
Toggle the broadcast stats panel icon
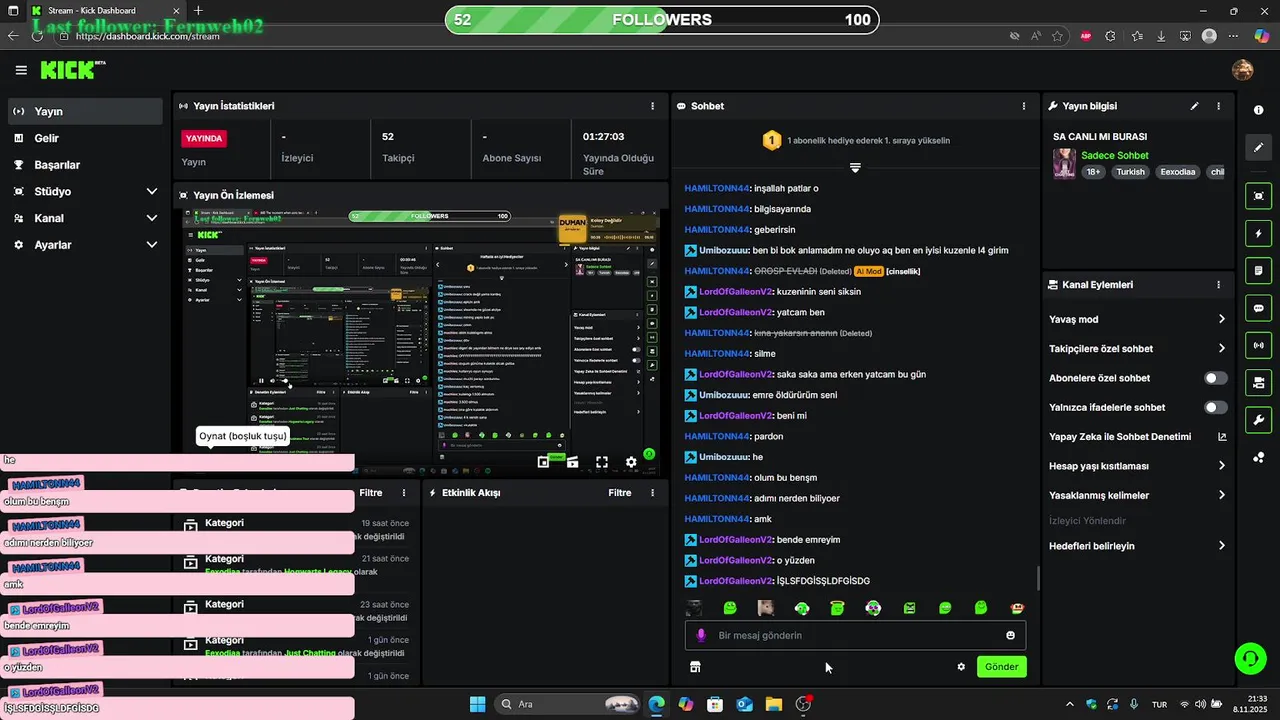1258,345
